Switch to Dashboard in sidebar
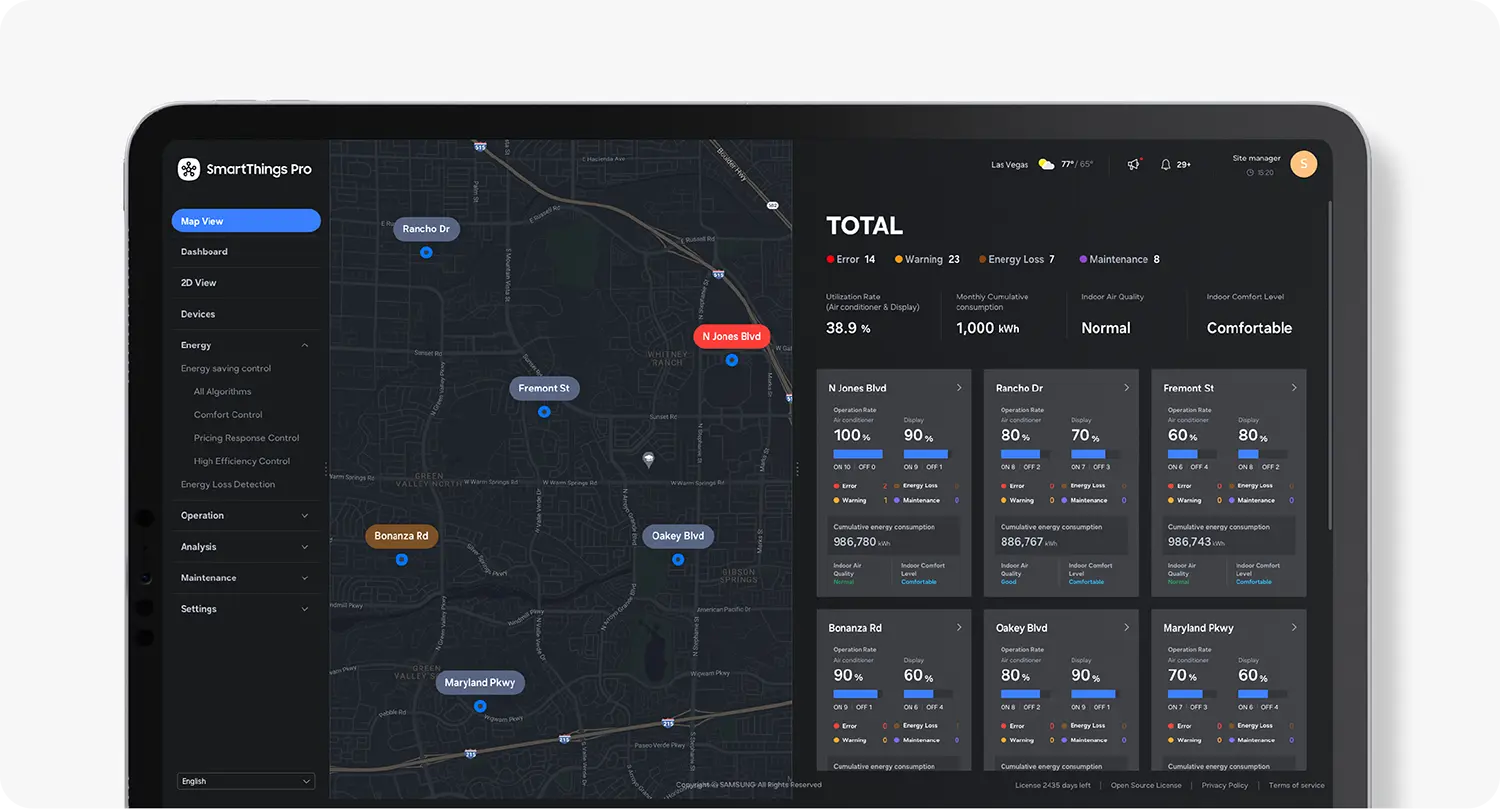 point(204,252)
